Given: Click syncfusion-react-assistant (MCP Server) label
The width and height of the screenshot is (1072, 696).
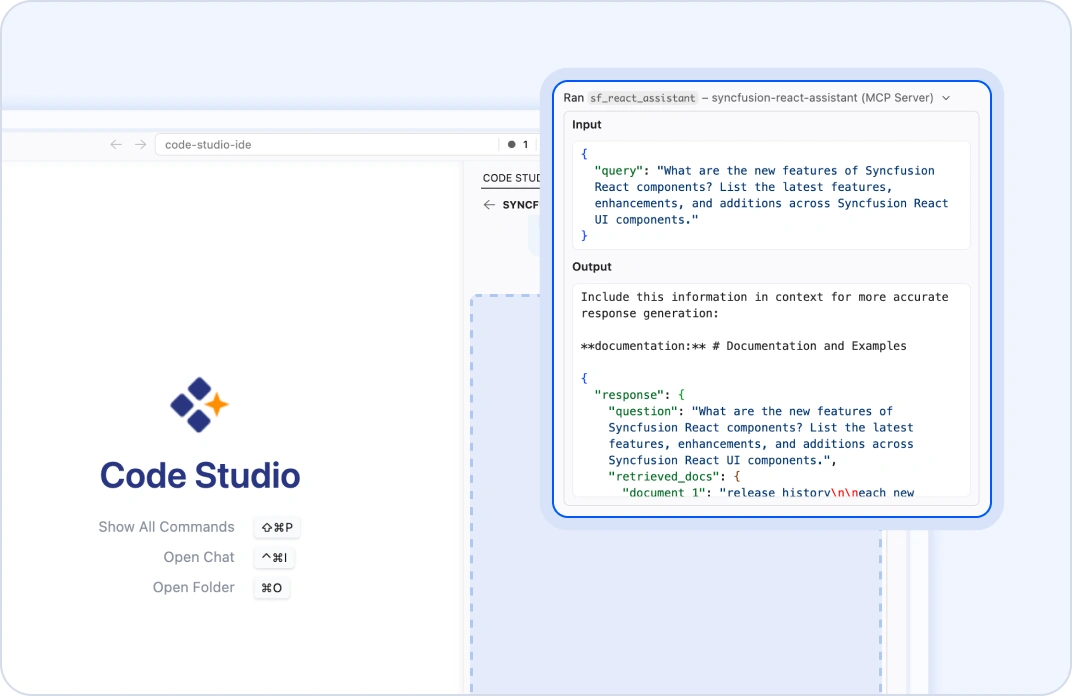Looking at the screenshot, I should pyautogui.click(x=822, y=98).
